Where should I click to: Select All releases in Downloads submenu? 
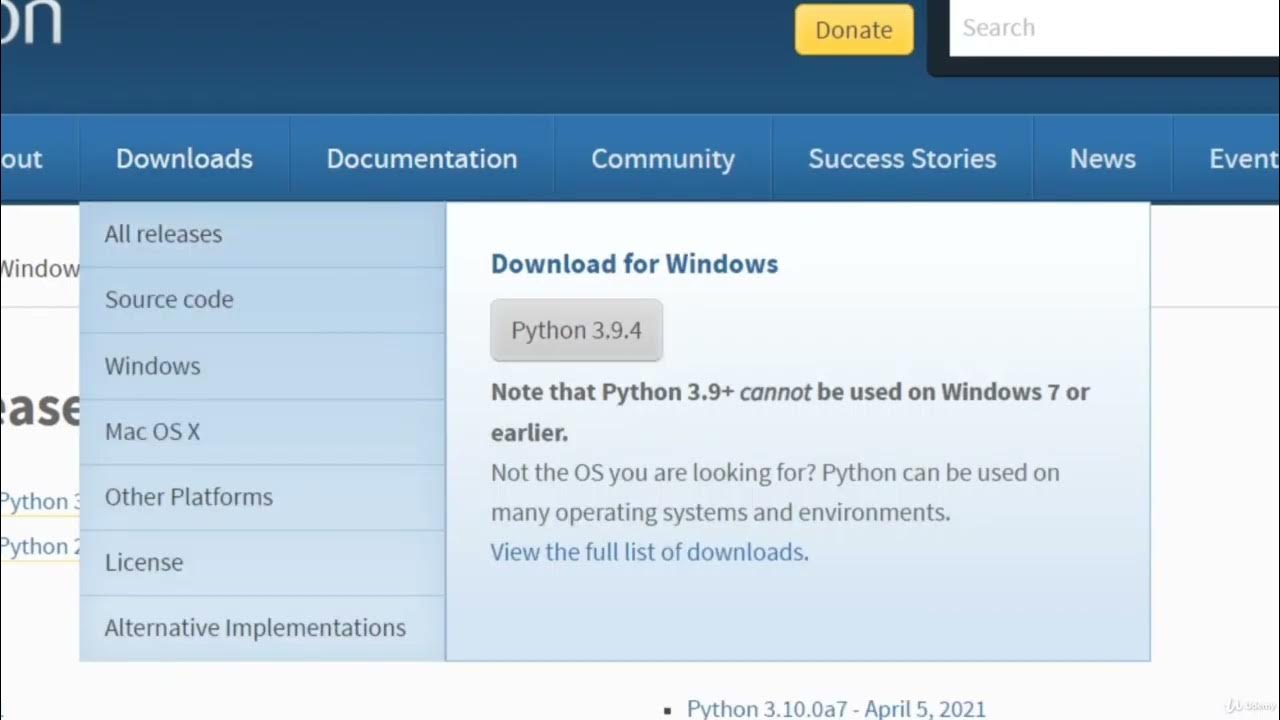[262, 235]
